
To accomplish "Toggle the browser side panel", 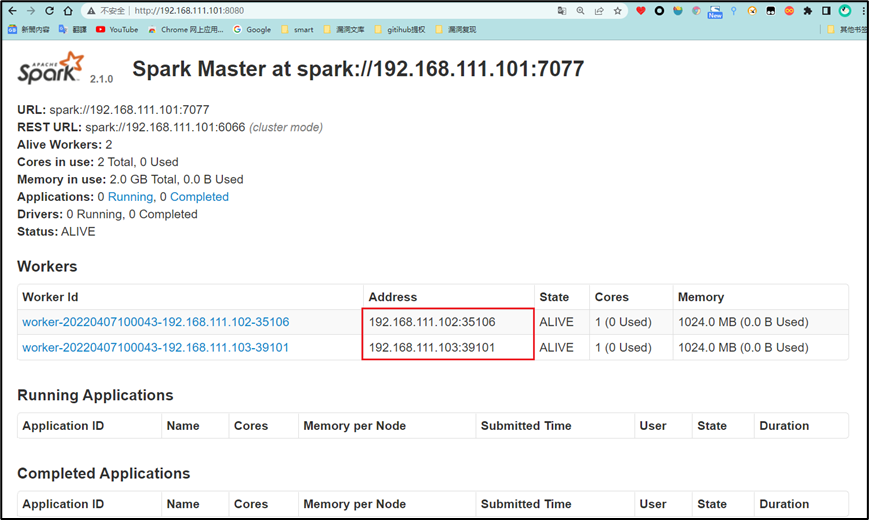I will click(826, 11).
